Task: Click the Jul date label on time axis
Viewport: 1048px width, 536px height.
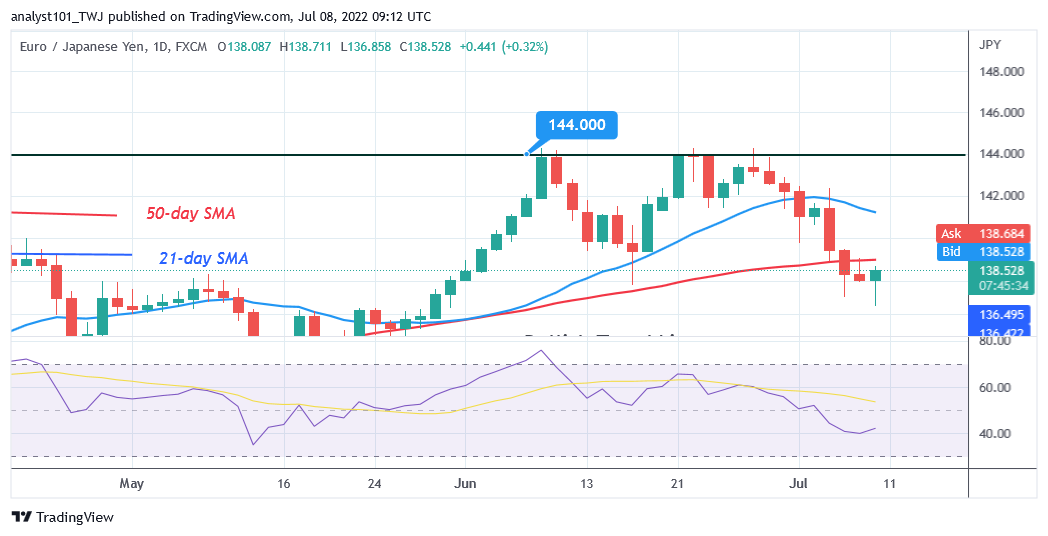Action: (x=799, y=483)
